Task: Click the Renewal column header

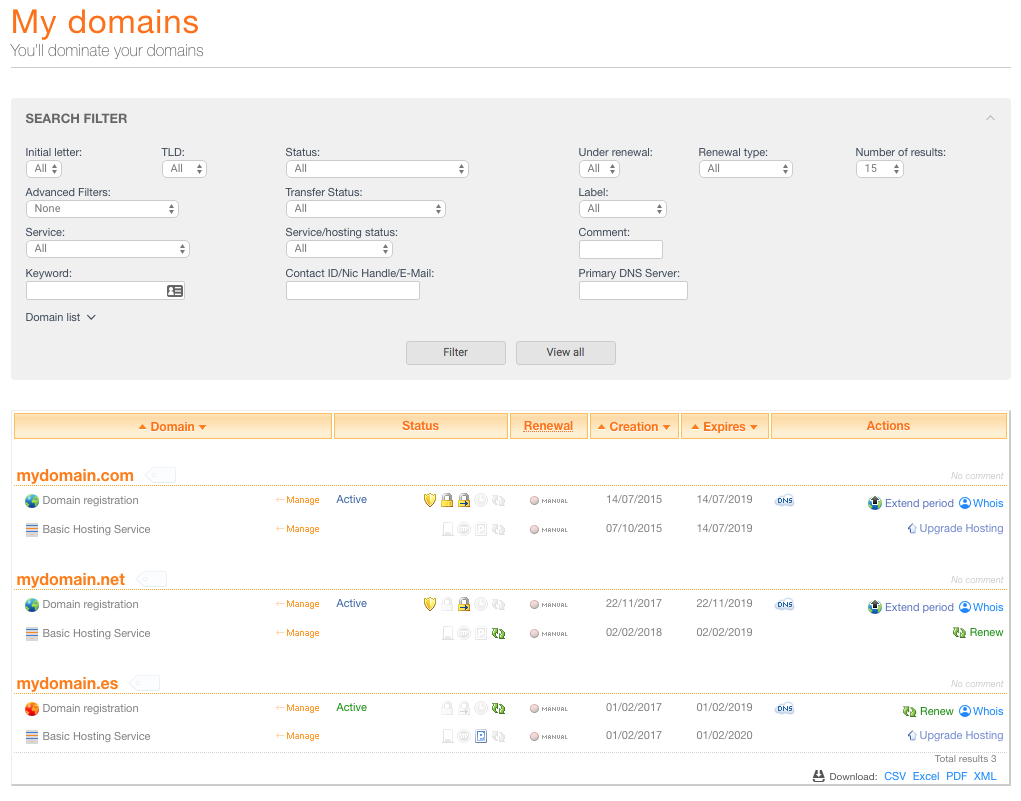Action: click(548, 426)
